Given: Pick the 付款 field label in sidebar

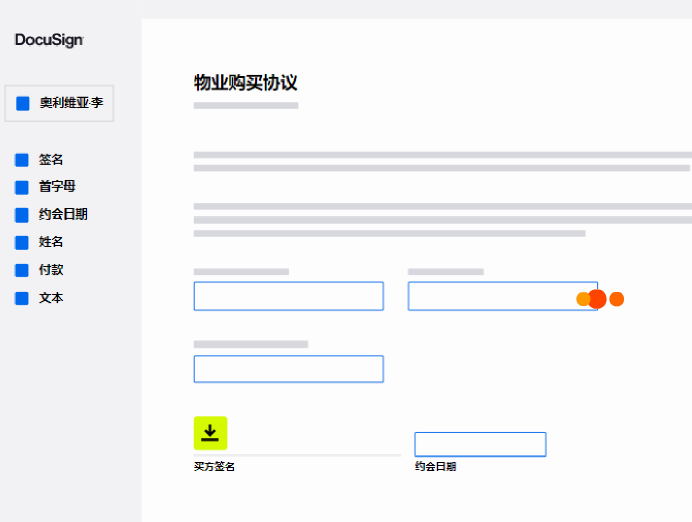Looking at the screenshot, I should click(x=51, y=270).
